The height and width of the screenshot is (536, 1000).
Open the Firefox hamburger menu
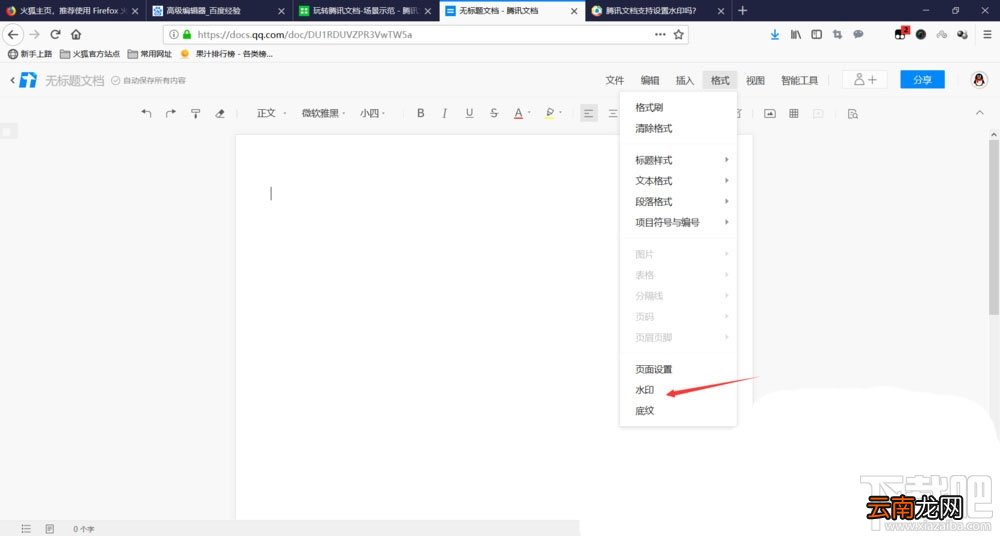tap(986, 34)
